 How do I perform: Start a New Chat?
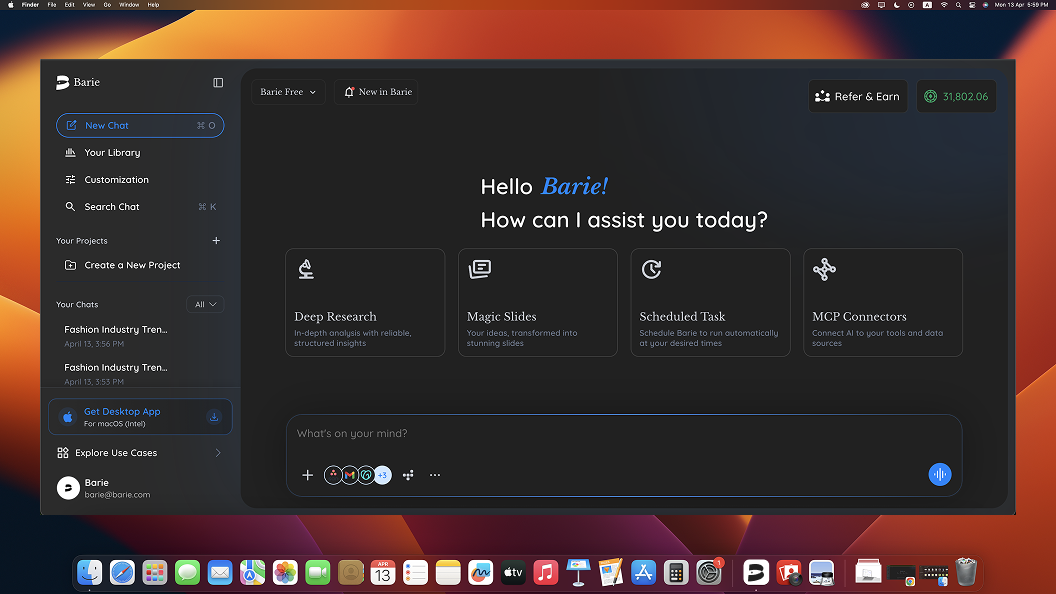(x=140, y=126)
